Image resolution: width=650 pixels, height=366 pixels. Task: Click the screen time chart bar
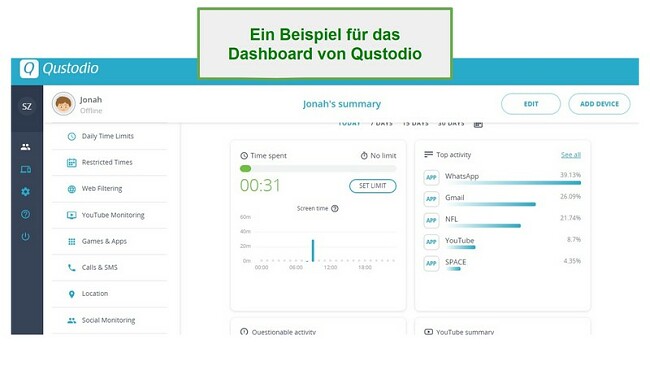pyautogui.click(x=313, y=250)
